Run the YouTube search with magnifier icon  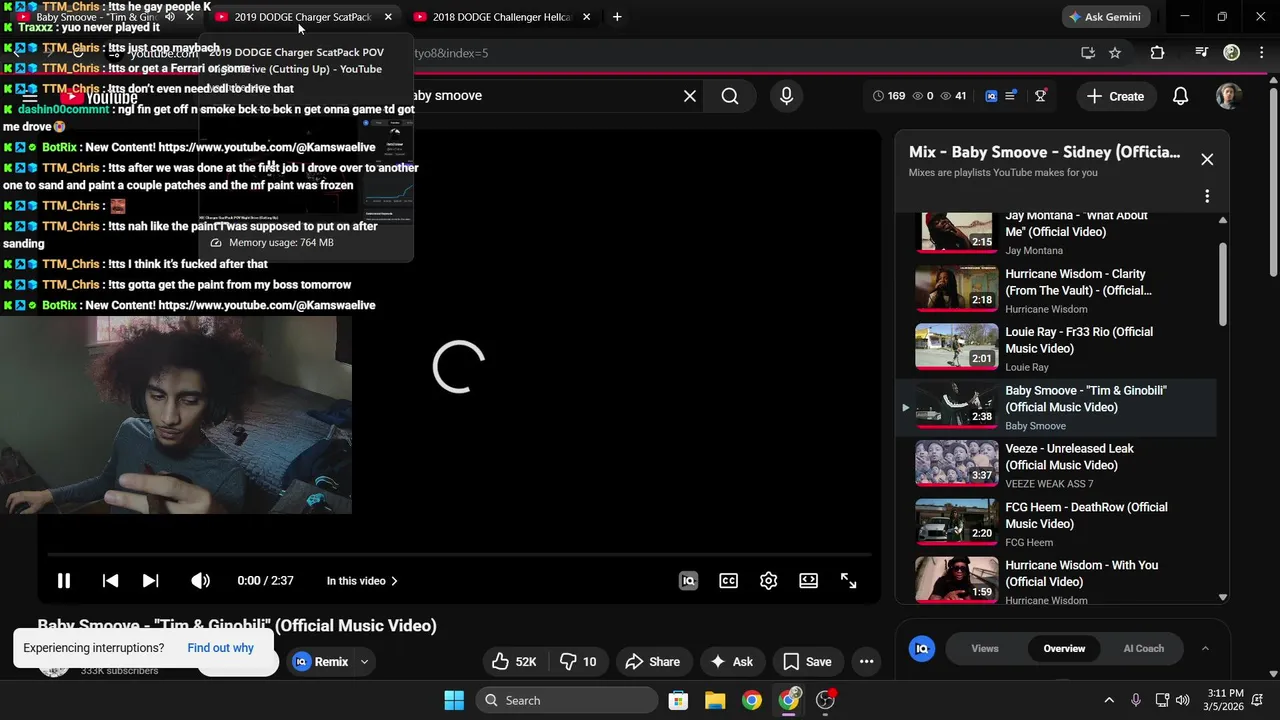730,96
